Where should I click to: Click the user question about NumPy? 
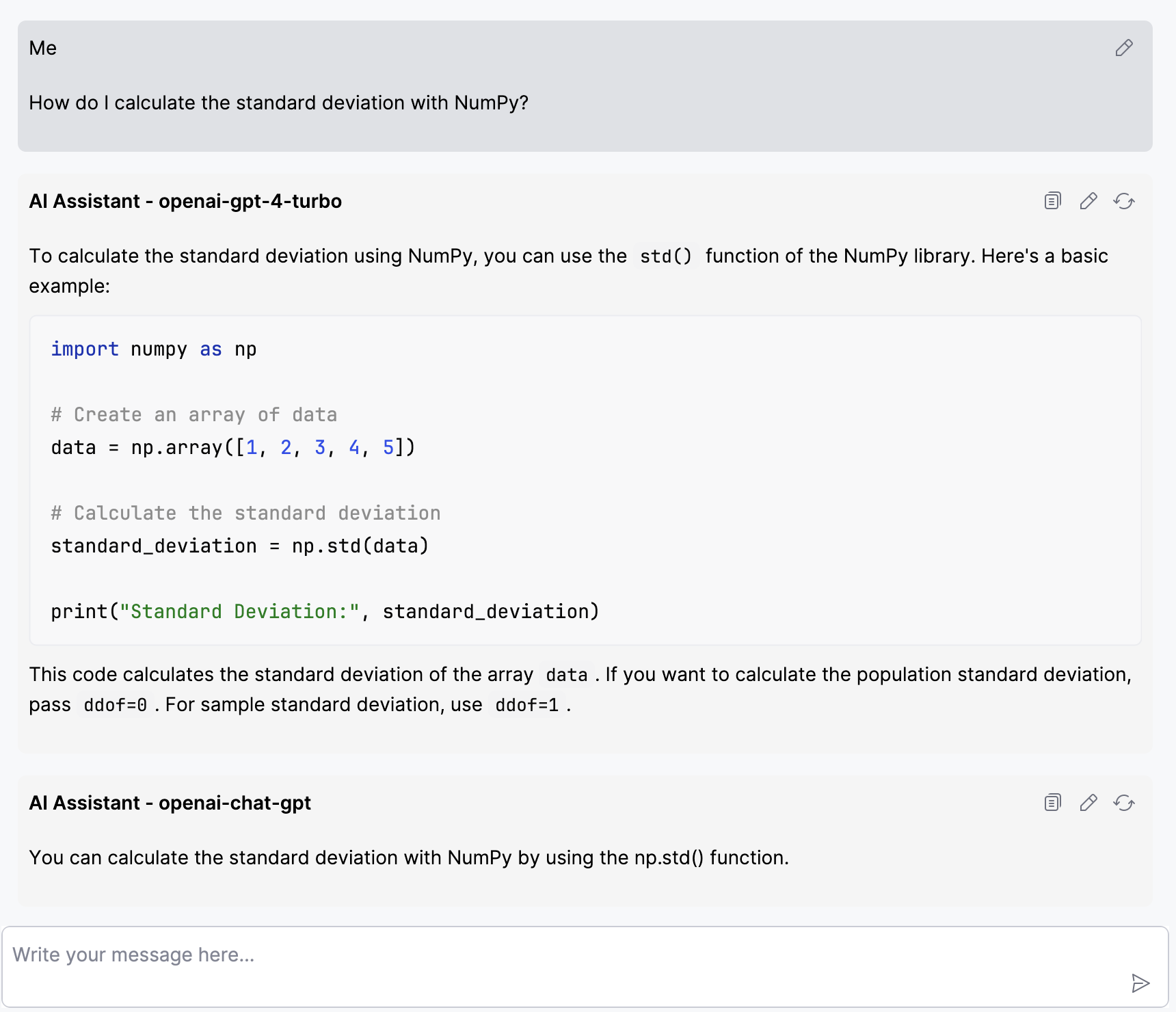pos(278,103)
